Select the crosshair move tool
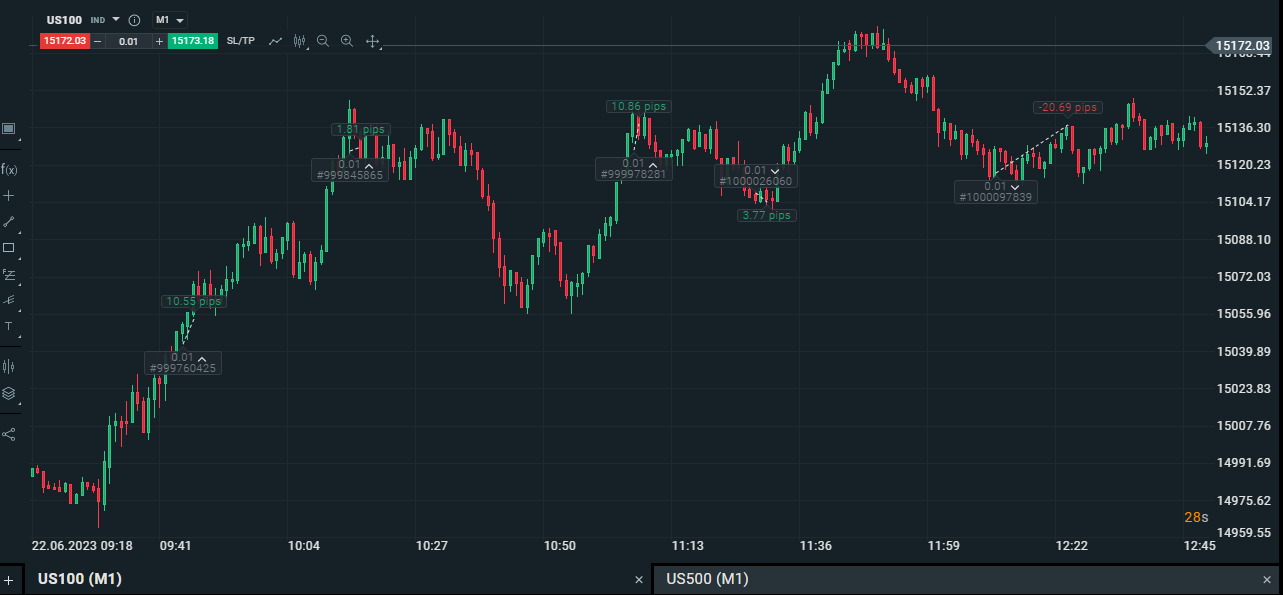This screenshot has height=595, width=1283. 372,41
